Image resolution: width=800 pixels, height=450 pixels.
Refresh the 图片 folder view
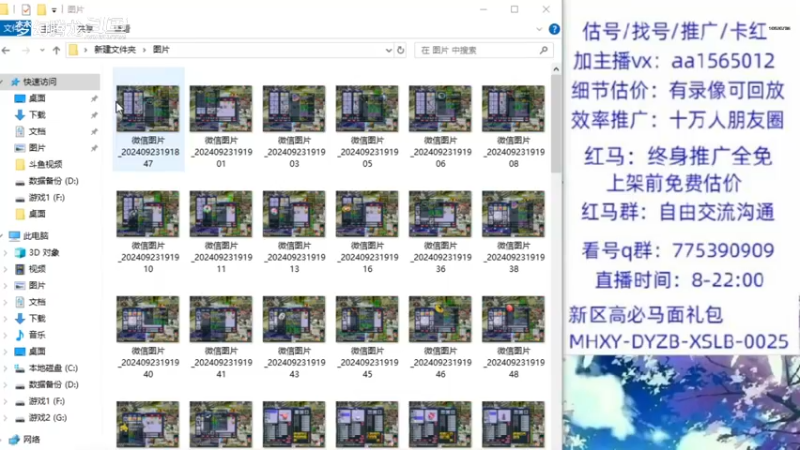coord(401,50)
